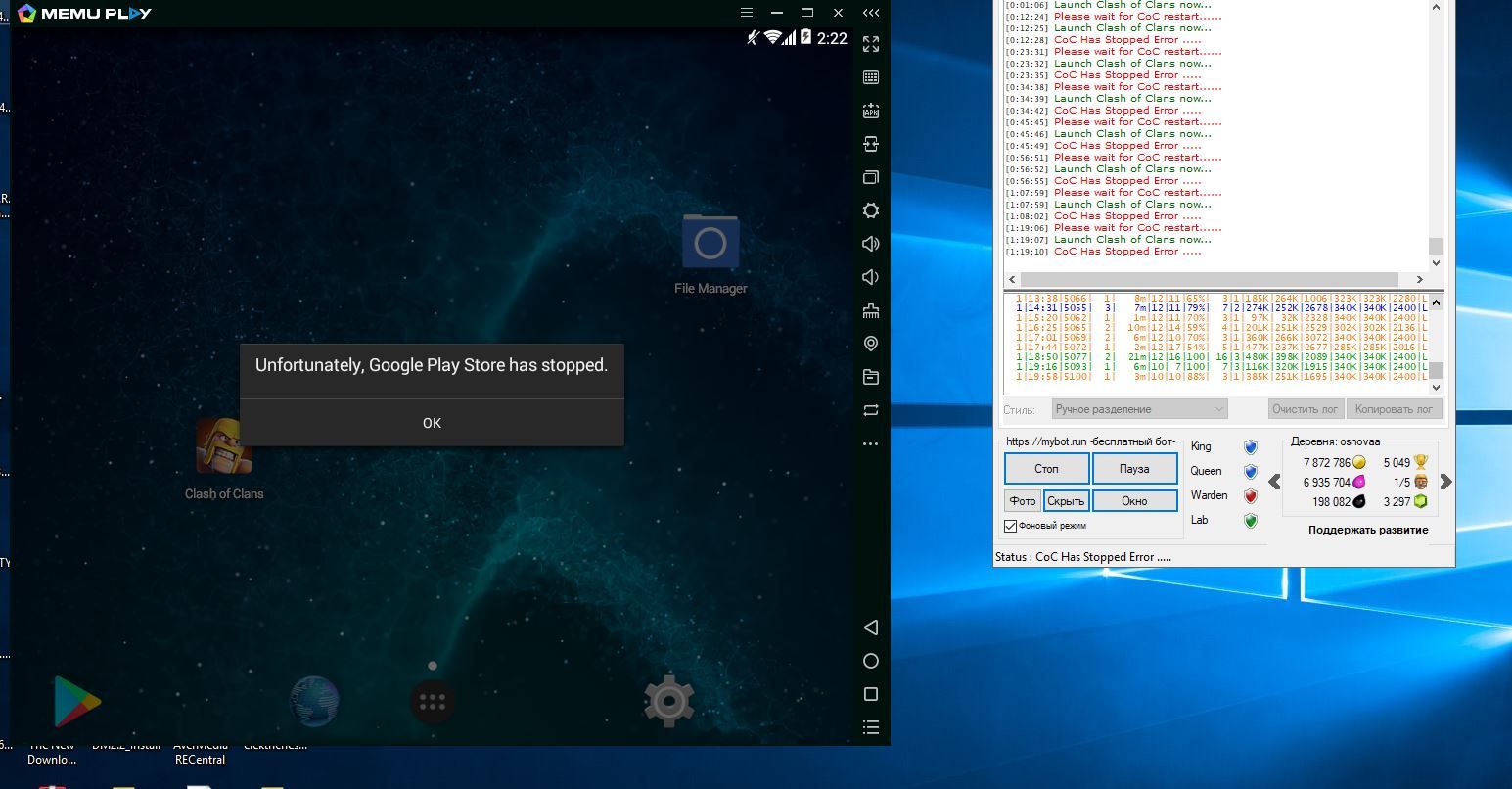Tap the Android Home circle button
The width and height of the screenshot is (1512, 789).
tap(871, 661)
